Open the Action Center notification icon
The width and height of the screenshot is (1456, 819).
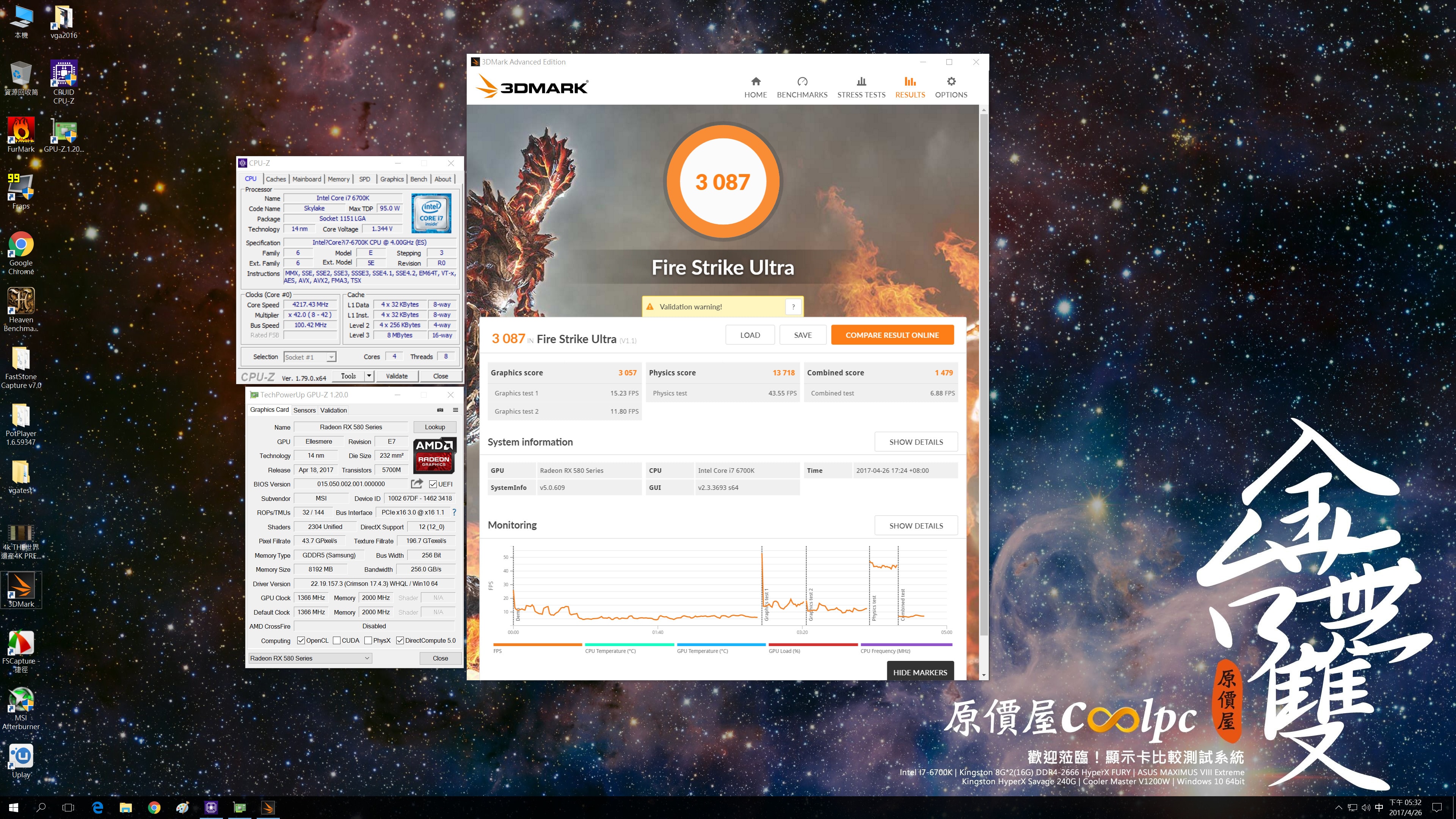coord(1437,807)
